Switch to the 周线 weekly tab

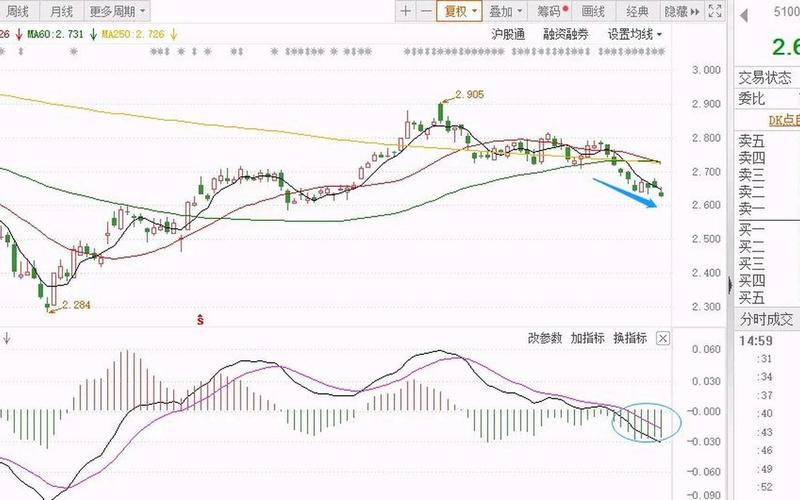tap(20, 11)
